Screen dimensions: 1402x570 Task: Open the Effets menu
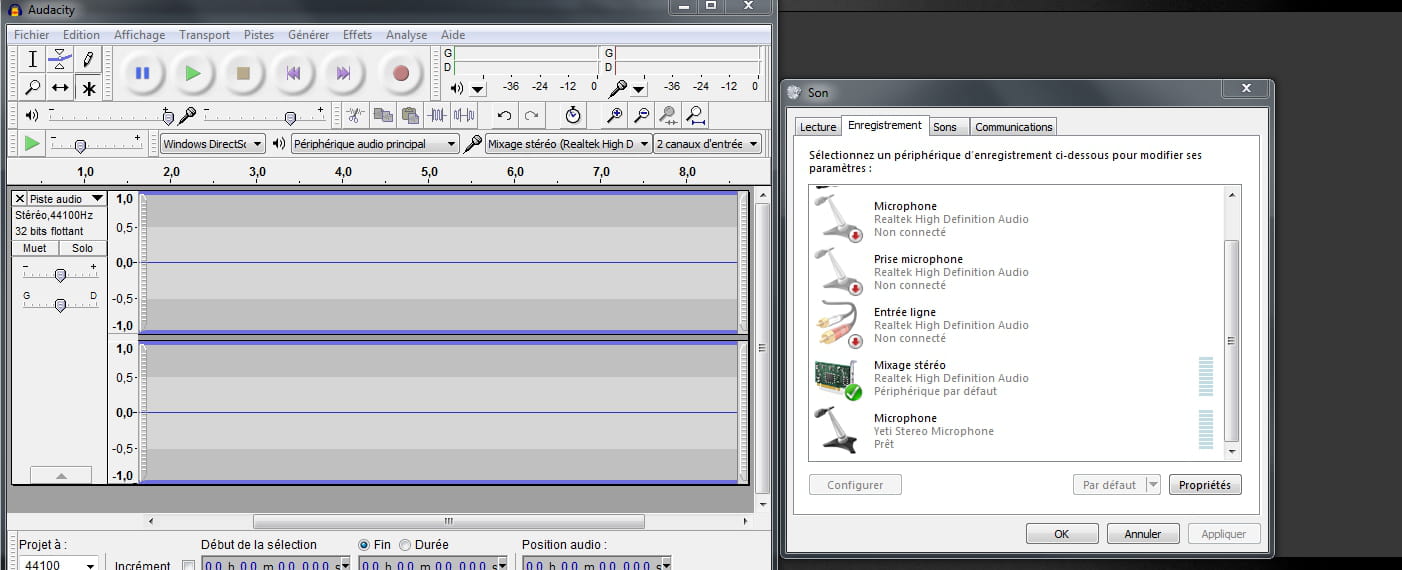click(x=357, y=35)
